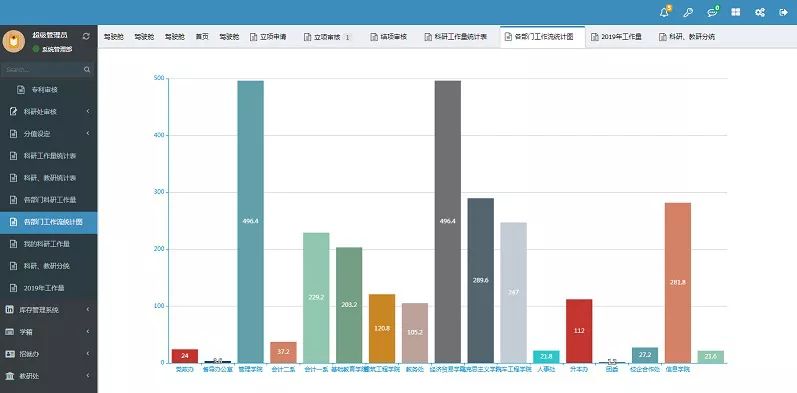Click the document icon beside 专利审核
The height and width of the screenshot is (393, 797).
[x=21, y=89]
